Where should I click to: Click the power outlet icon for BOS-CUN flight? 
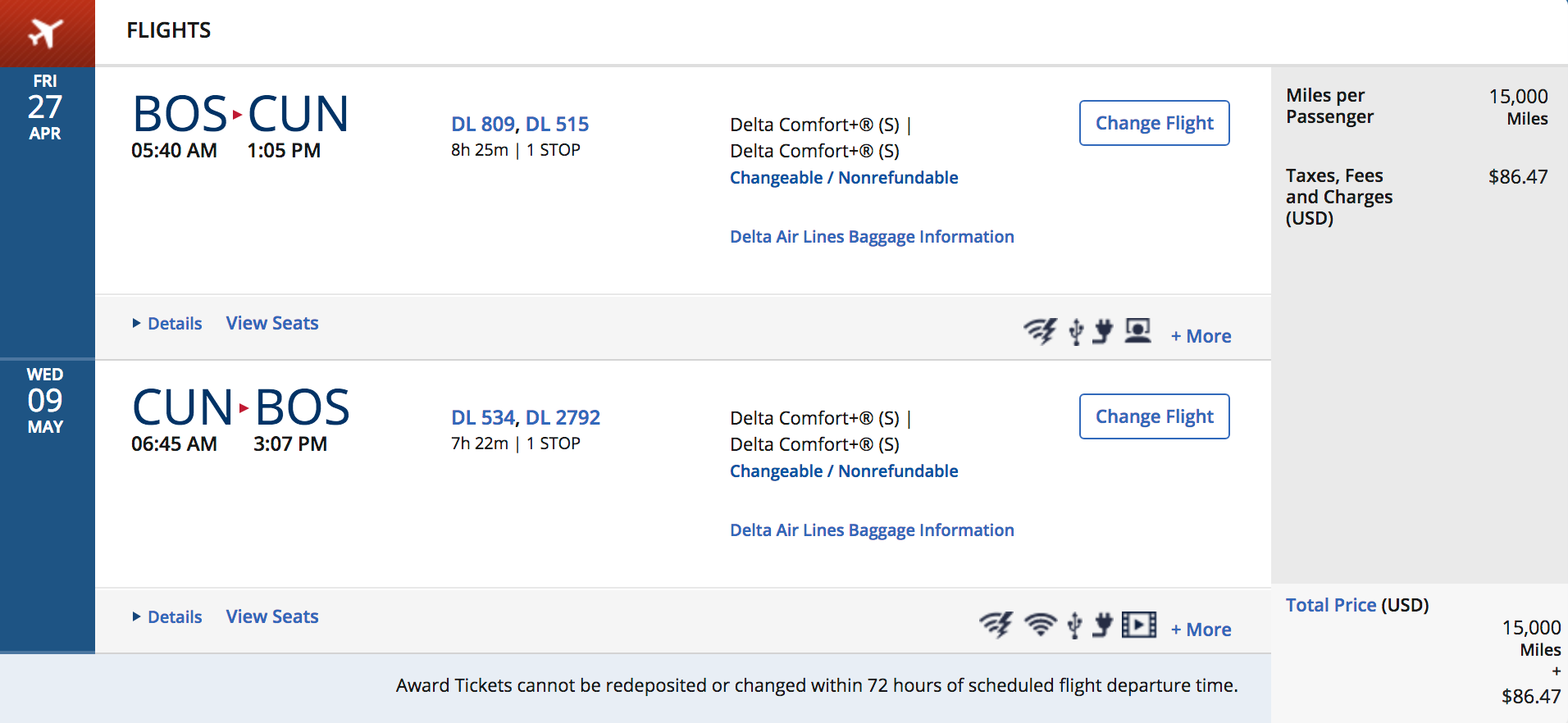click(x=1103, y=331)
